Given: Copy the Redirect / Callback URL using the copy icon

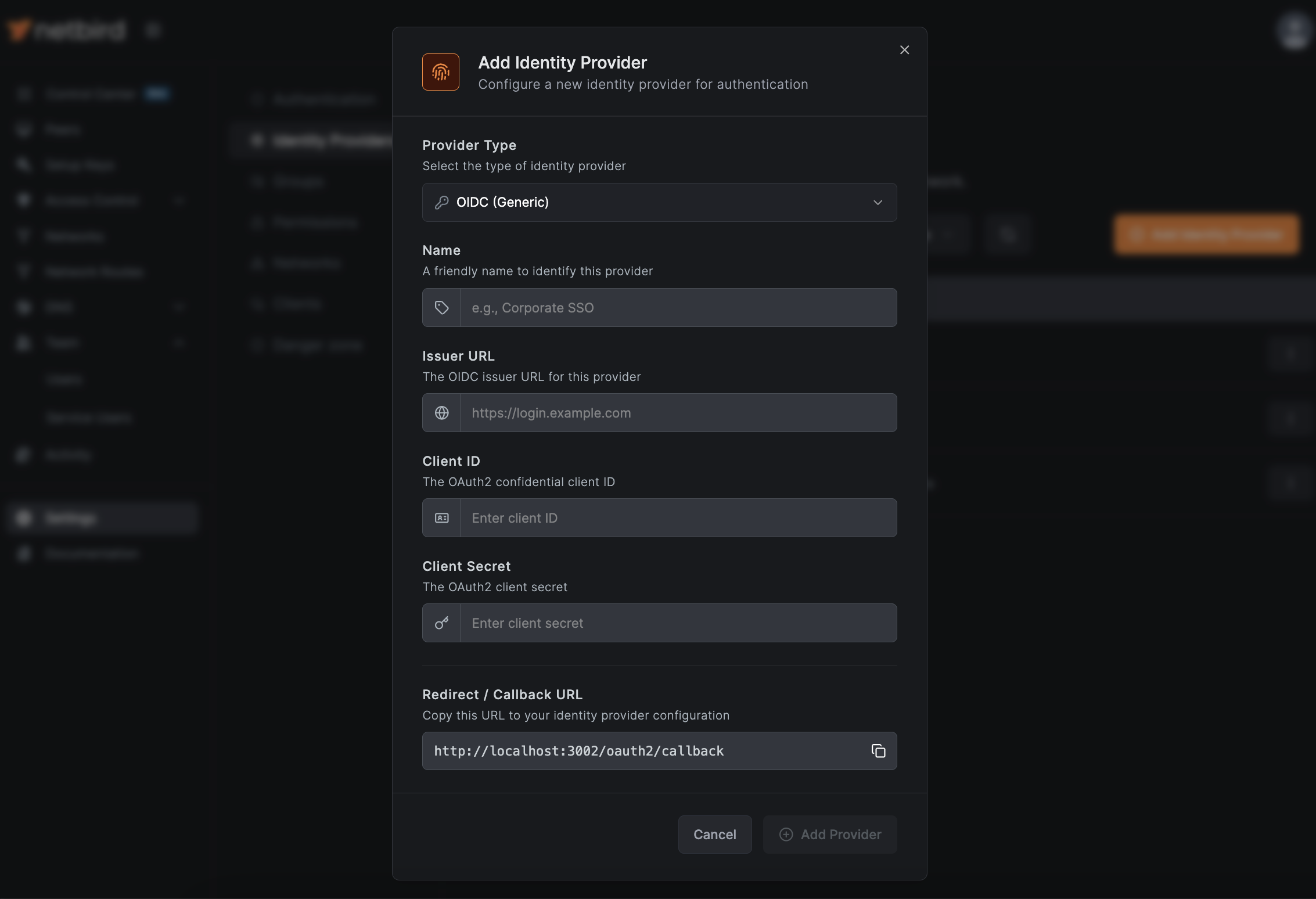Looking at the screenshot, I should pyautogui.click(x=878, y=751).
